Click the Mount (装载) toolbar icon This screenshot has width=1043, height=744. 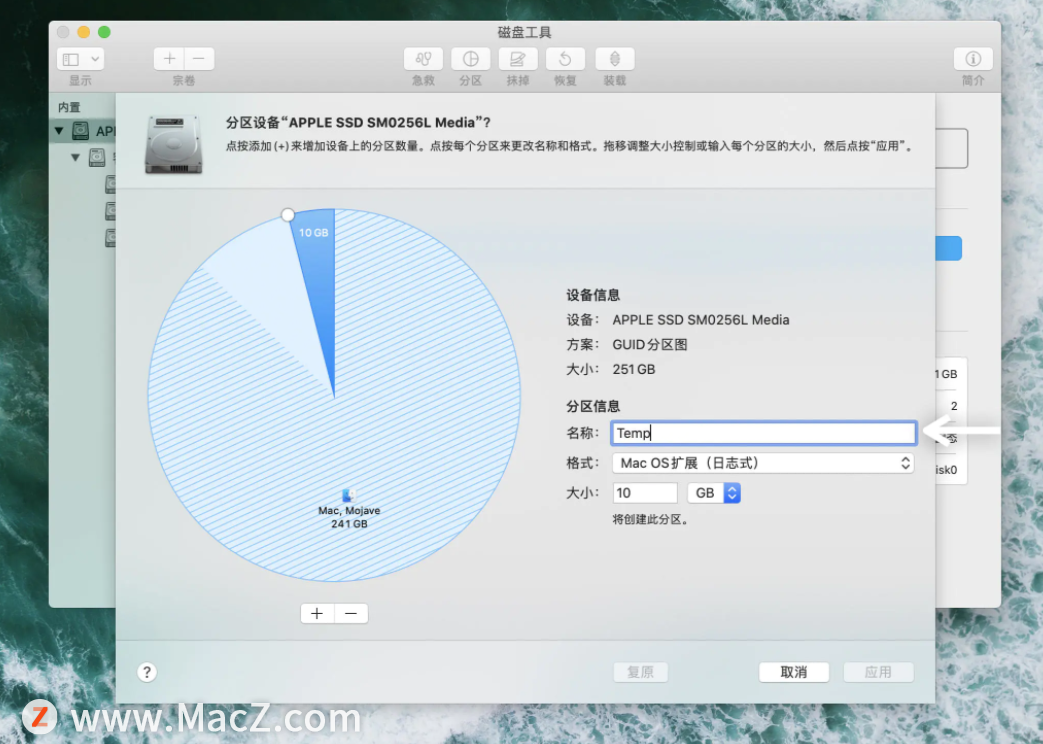point(615,59)
